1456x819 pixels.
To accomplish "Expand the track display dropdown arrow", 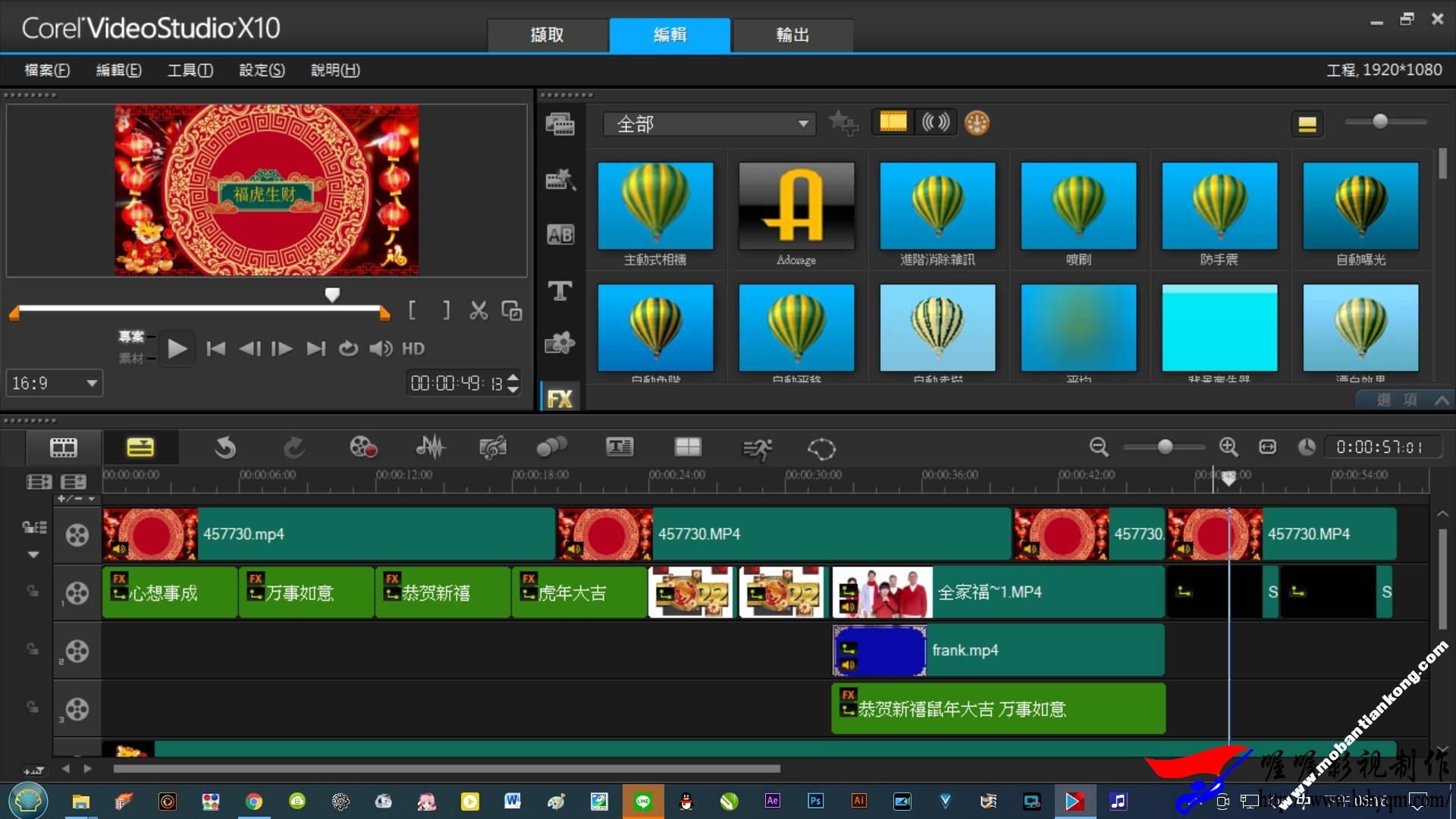I will pos(33,554).
